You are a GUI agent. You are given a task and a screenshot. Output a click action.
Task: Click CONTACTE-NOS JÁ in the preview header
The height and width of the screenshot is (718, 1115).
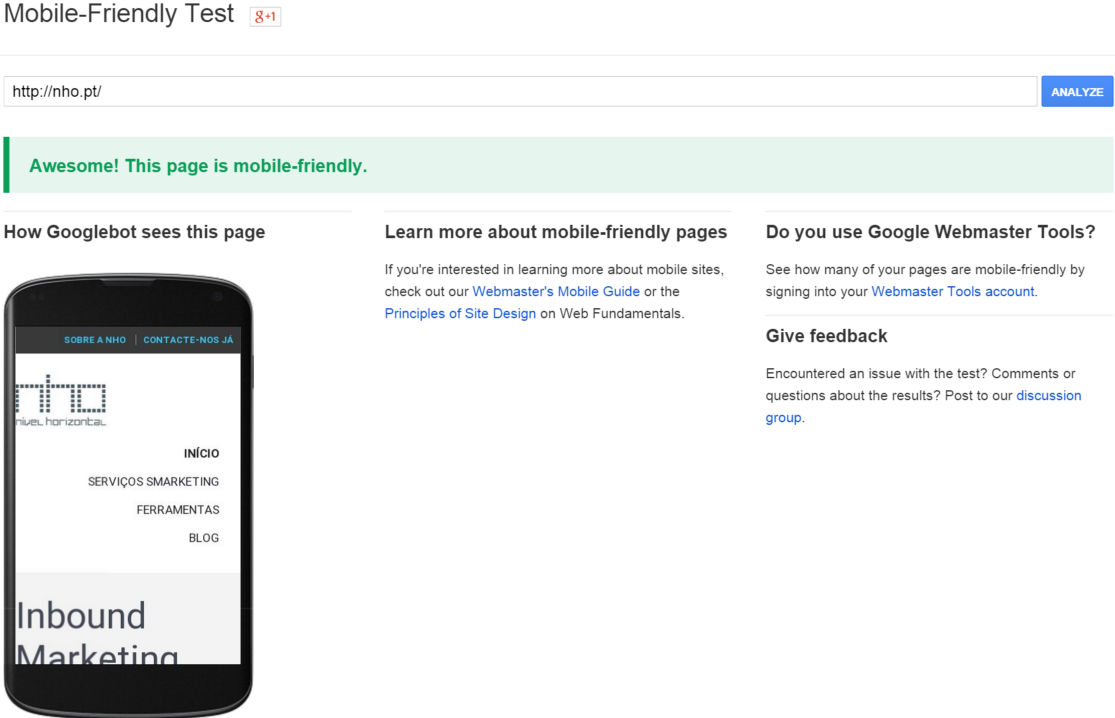tap(188, 340)
